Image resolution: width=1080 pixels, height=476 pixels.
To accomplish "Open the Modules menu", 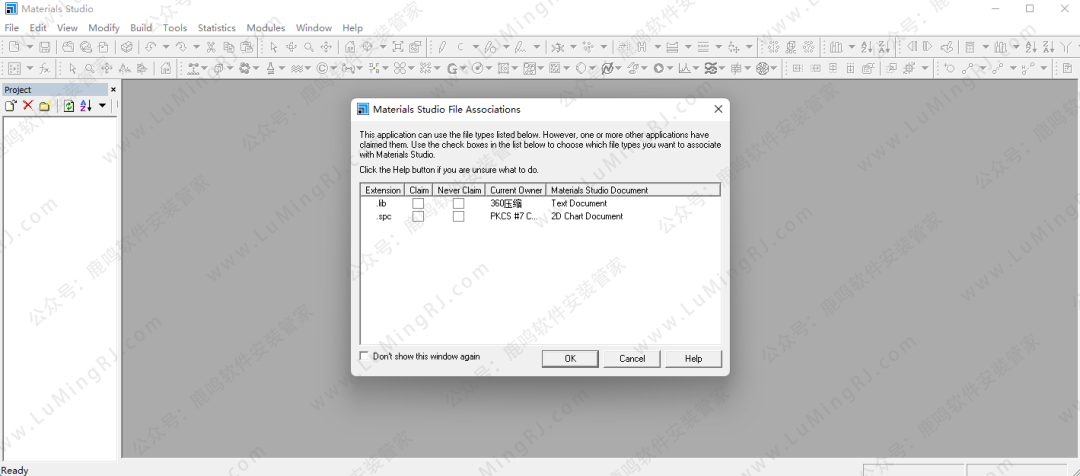I will [266, 28].
